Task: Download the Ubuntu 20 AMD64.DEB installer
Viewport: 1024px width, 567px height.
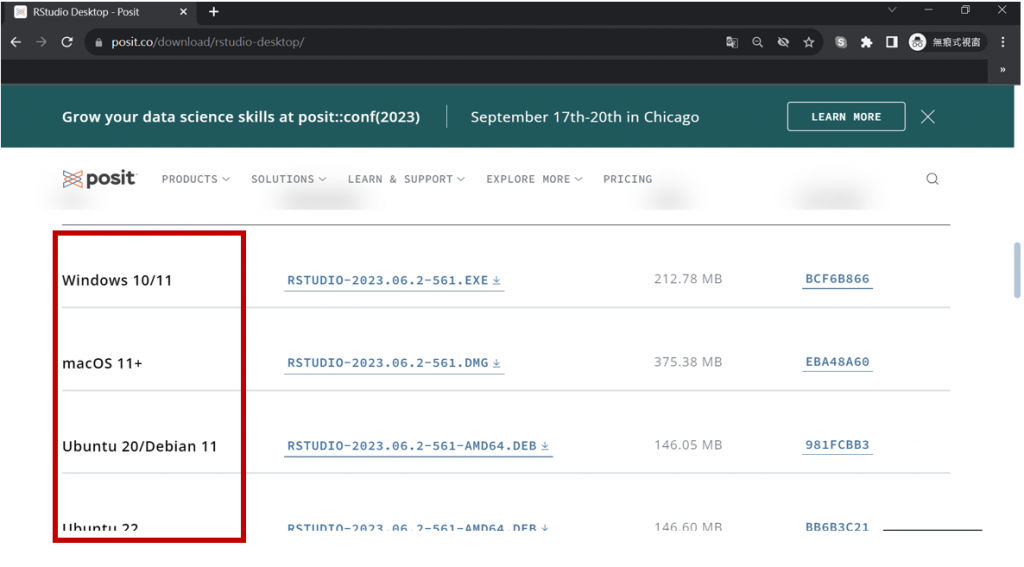Action: (x=418, y=446)
